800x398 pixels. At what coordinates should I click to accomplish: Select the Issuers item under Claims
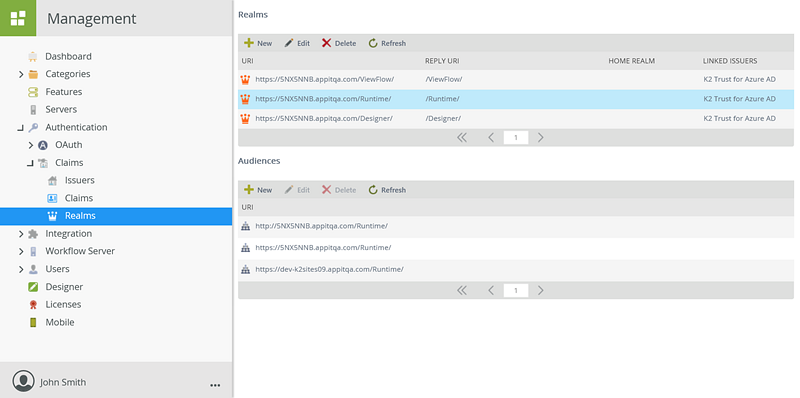pos(80,180)
